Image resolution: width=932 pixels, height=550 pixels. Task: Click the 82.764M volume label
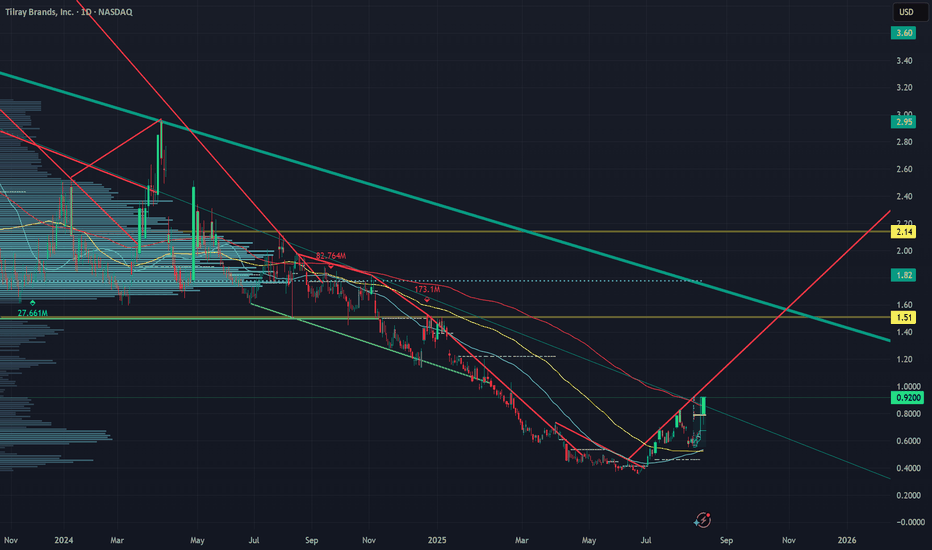(x=331, y=256)
